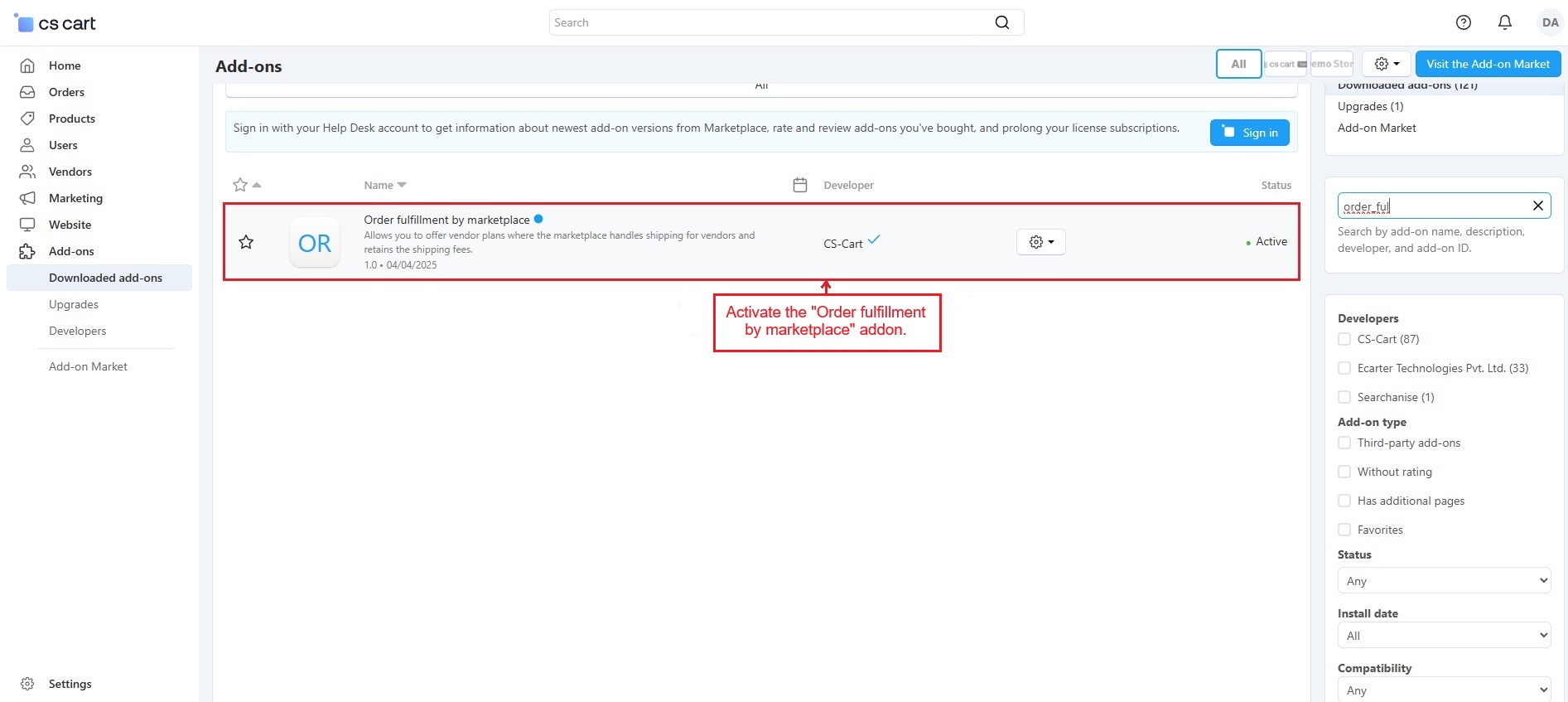Image resolution: width=1568 pixels, height=702 pixels.
Task: Click the top Search input field
Action: (770, 22)
